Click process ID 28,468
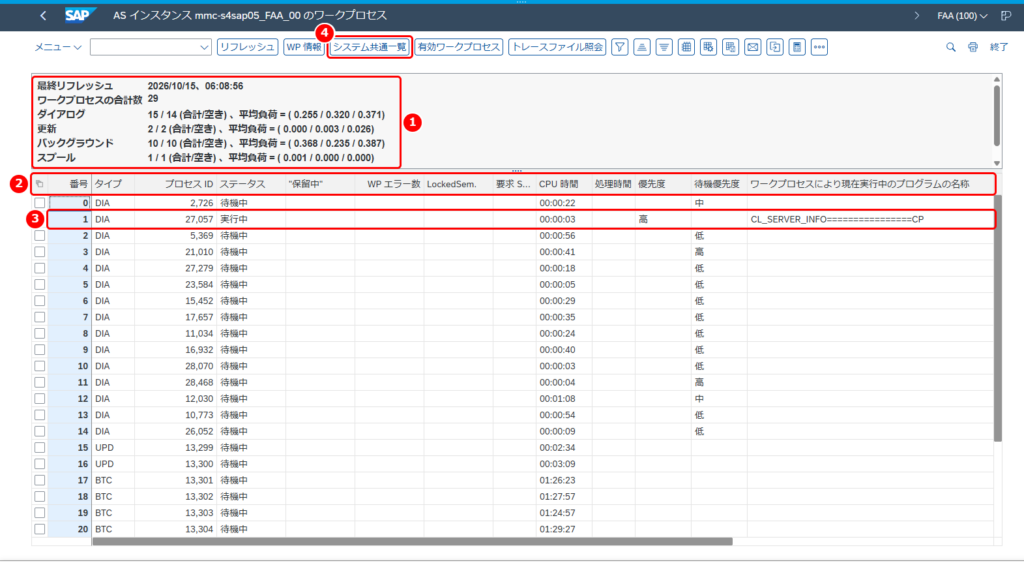 [x=176, y=383]
